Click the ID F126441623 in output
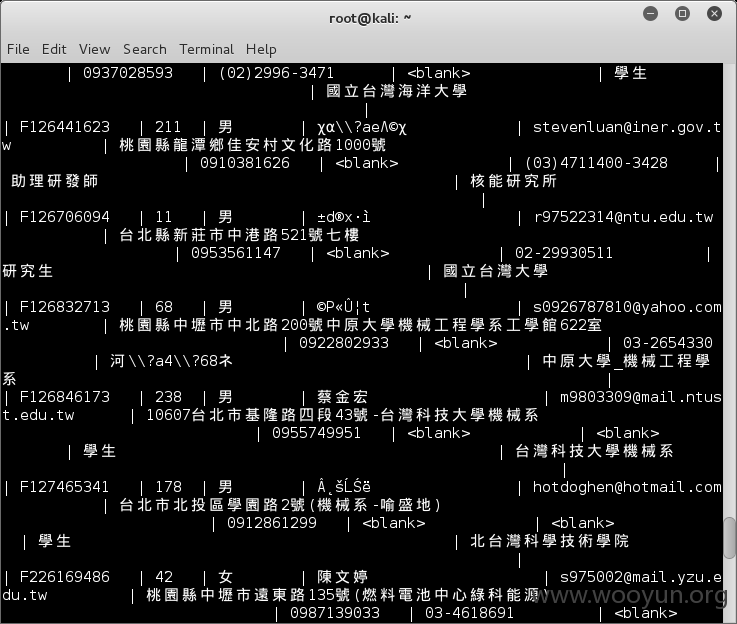Screen dimensions: 737x624 coord(65,127)
